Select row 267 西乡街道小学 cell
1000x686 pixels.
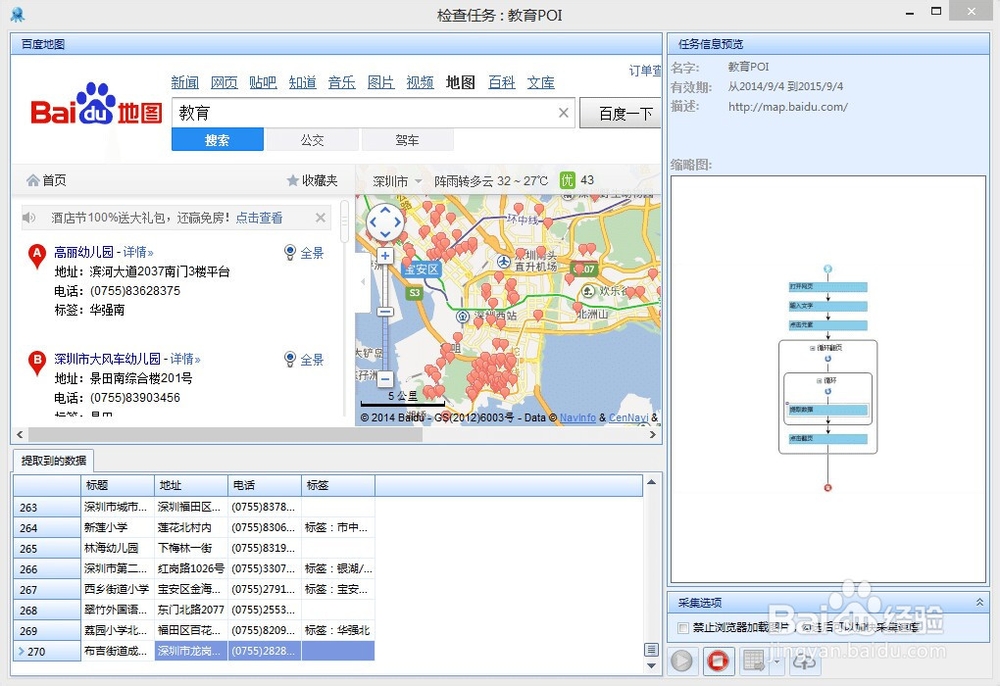[x=118, y=589]
